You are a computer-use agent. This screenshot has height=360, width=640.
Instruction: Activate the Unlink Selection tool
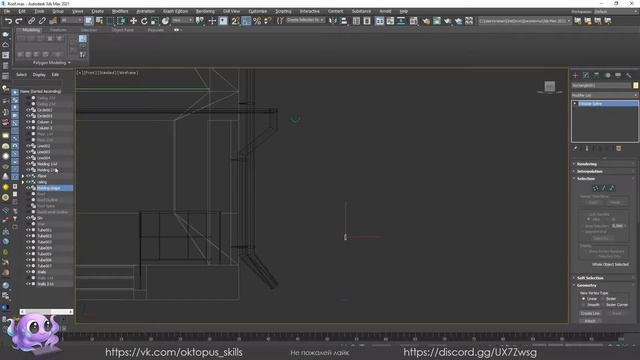(x=42, y=21)
